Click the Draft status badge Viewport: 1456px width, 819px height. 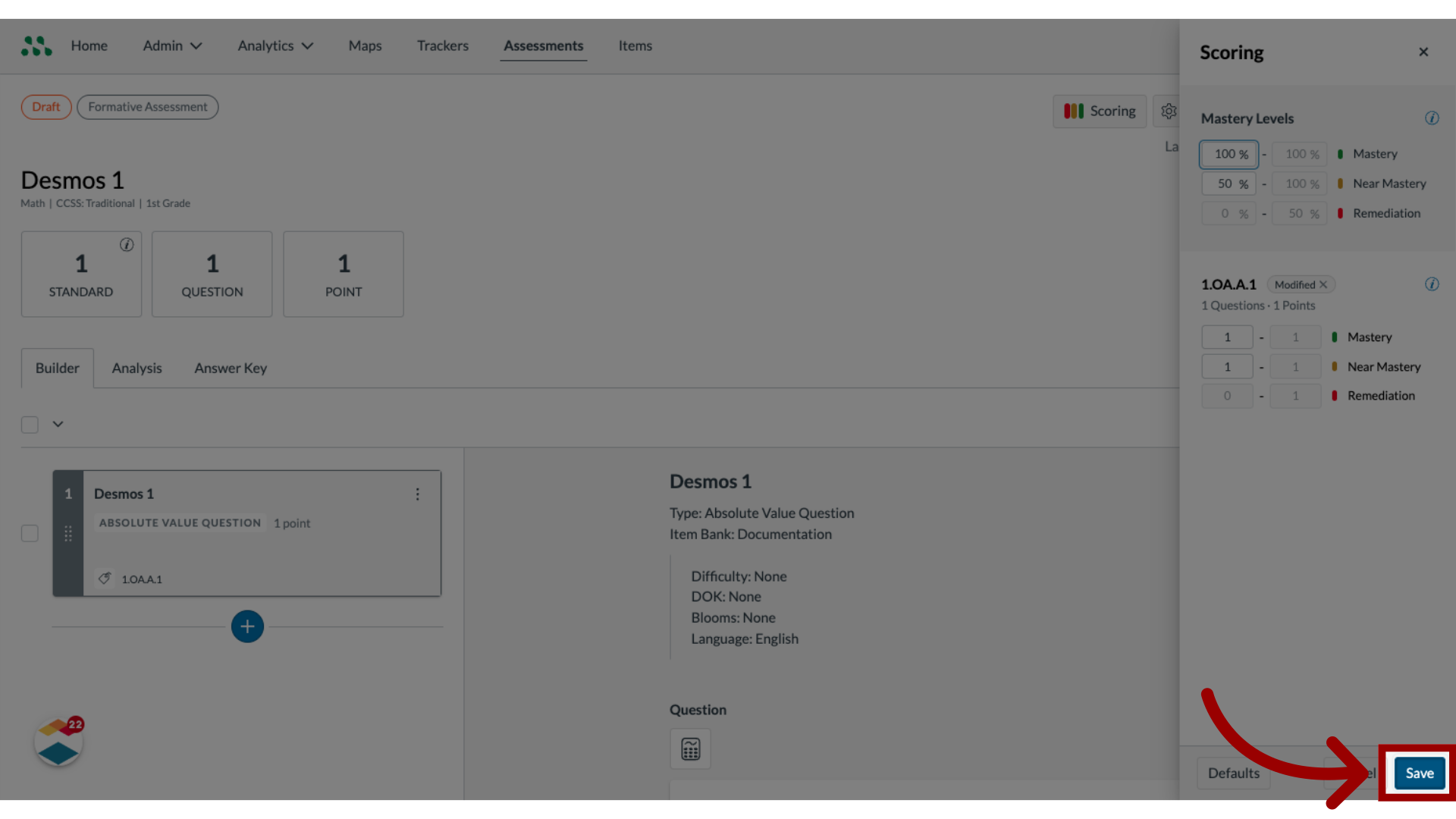(46, 107)
